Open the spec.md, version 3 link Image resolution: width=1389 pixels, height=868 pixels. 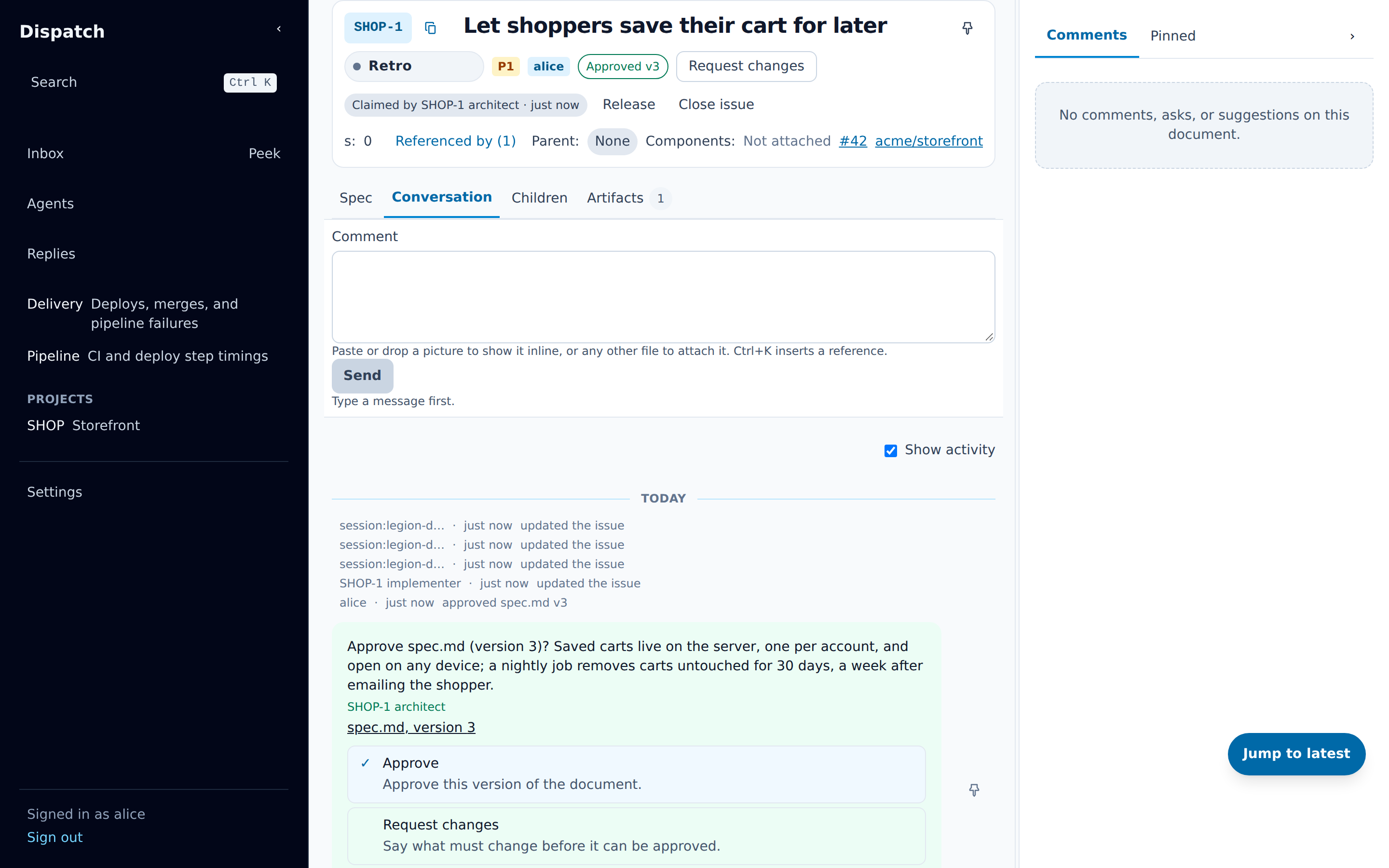click(x=411, y=727)
